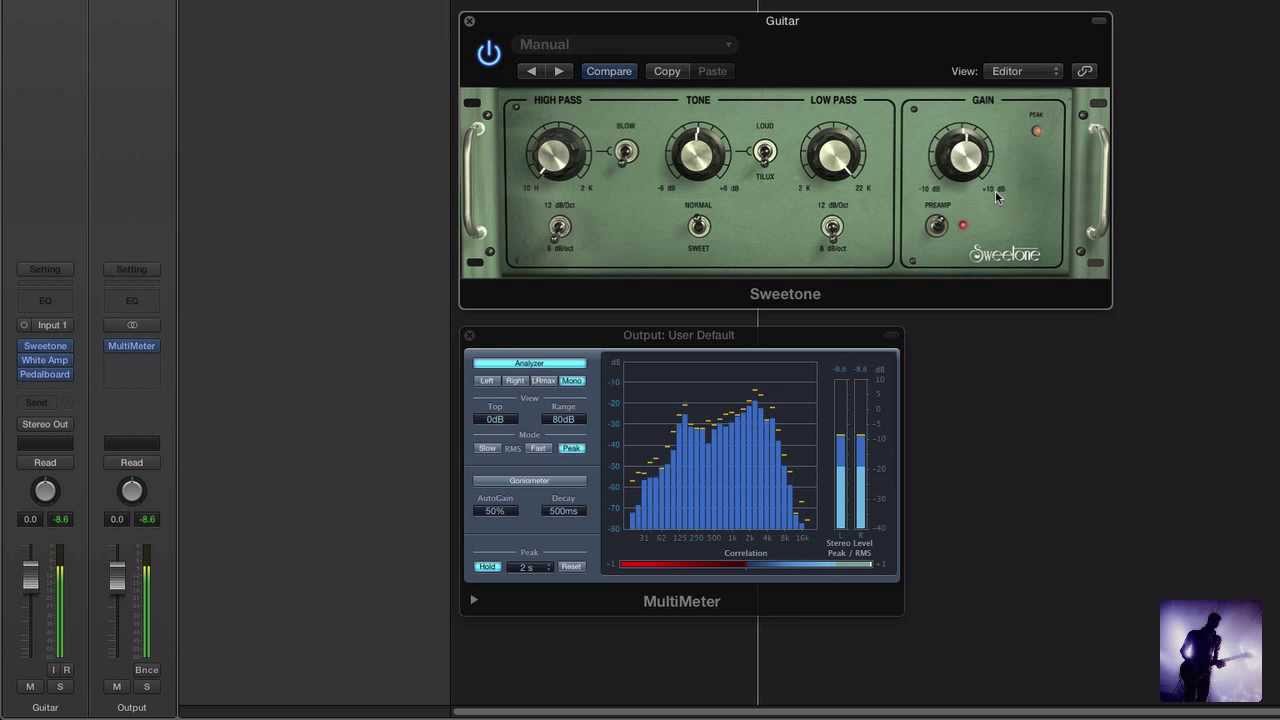Go to the previous Sweetone preset
Screen dimensions: 1280x720
[531, 71]
